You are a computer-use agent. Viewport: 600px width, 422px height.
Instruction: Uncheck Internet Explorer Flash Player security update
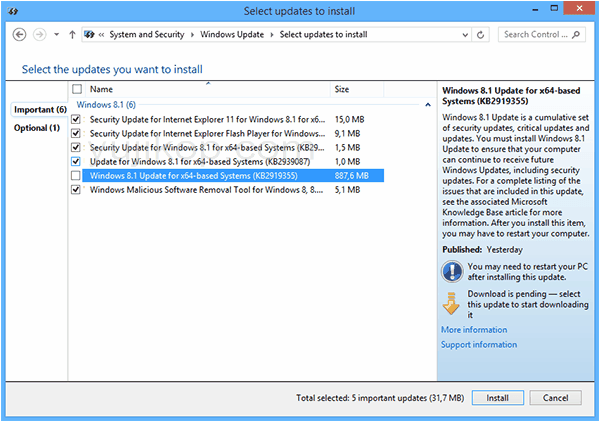(x=76, y=134)
